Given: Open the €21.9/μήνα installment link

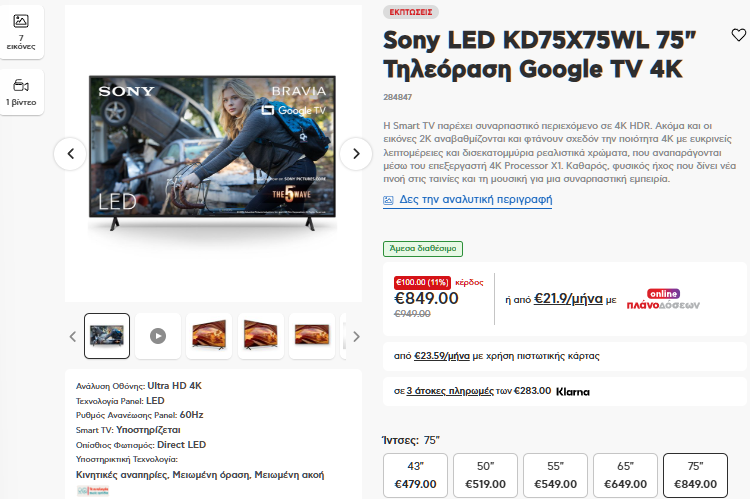Looking at the screenshot, I should [568, 299].
